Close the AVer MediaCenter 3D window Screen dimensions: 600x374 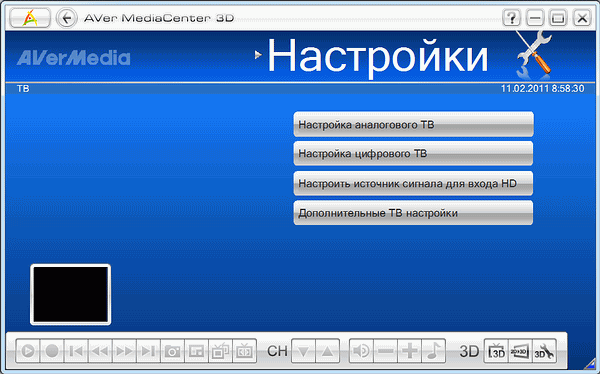(x=582, y=18)
